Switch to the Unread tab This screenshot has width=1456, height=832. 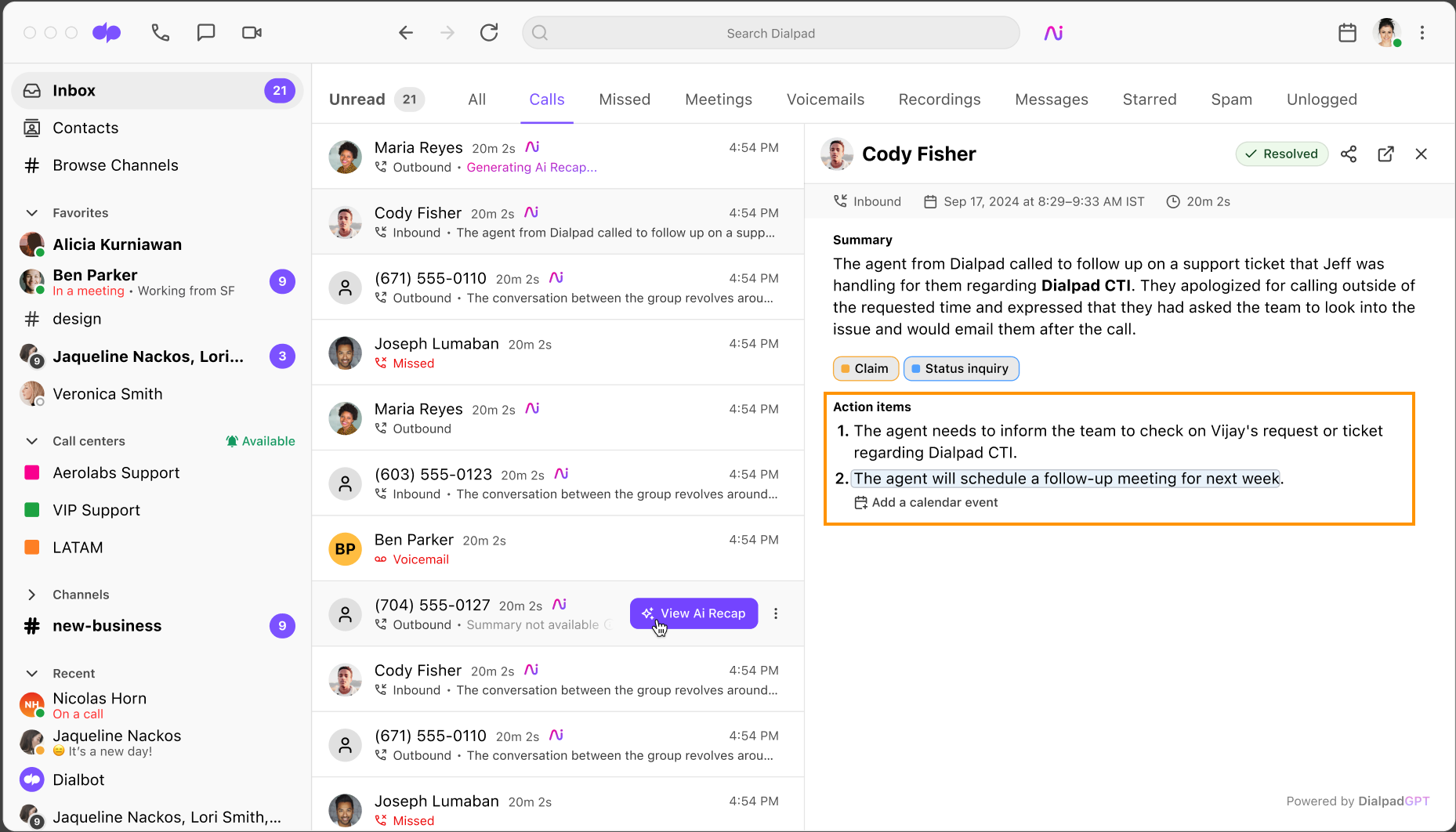(377, 99)
